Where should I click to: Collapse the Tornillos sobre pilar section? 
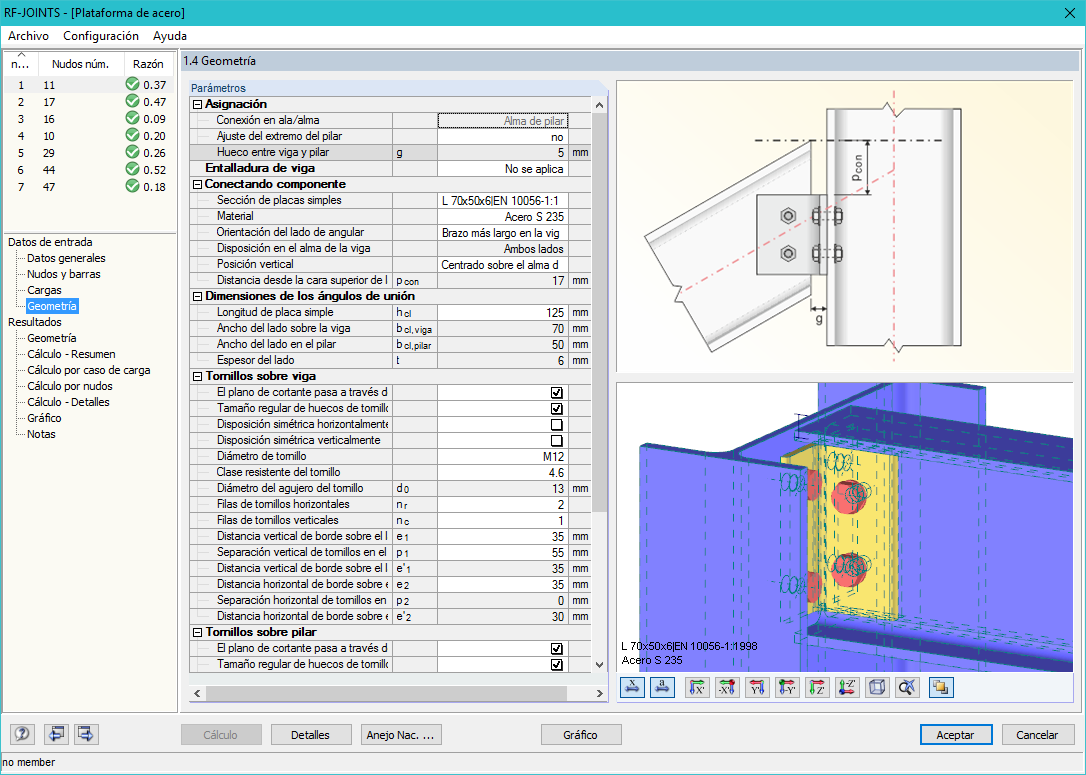(197, 632)
